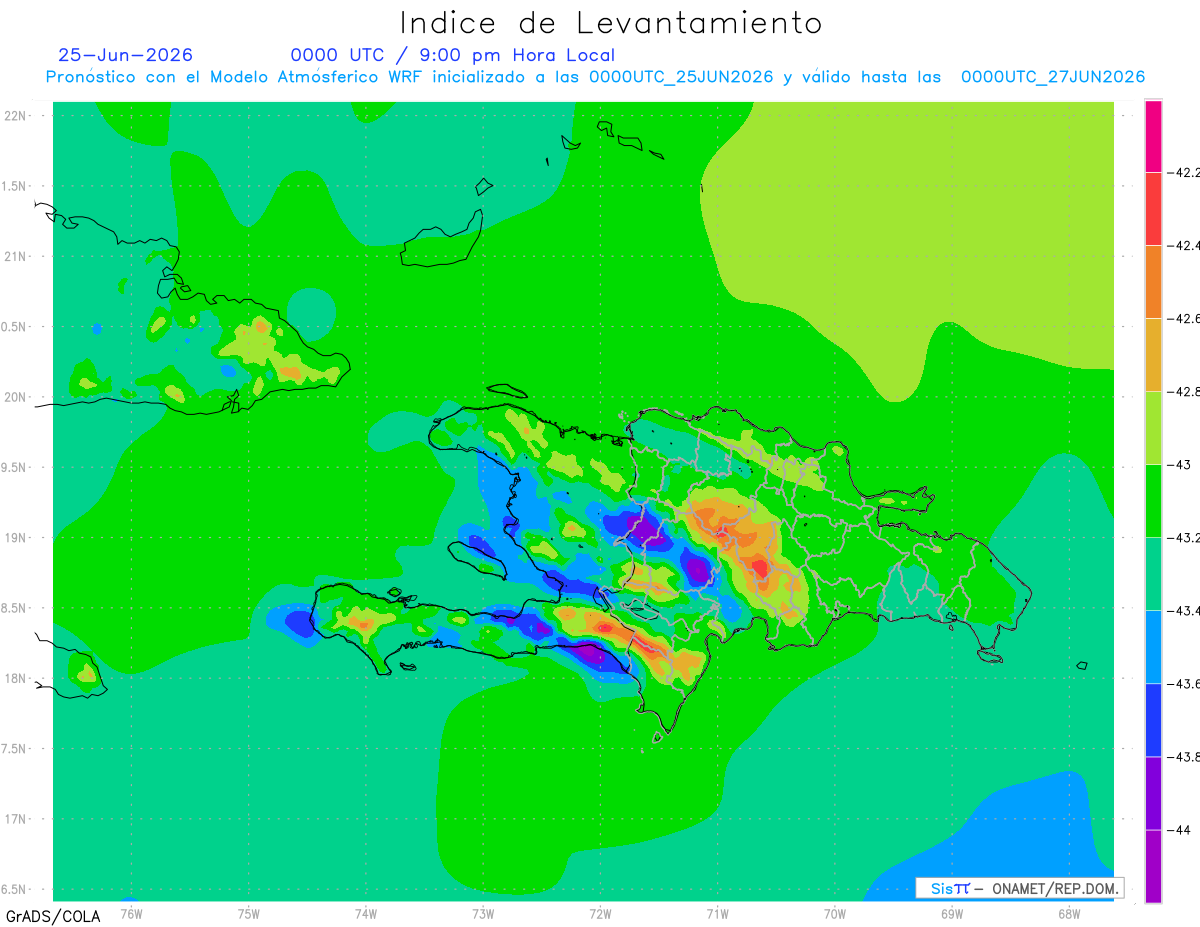The width and height of the screenshot is (1200, 927).
Task: Click the '68W' longitude label
Action: pos(1068,912)
